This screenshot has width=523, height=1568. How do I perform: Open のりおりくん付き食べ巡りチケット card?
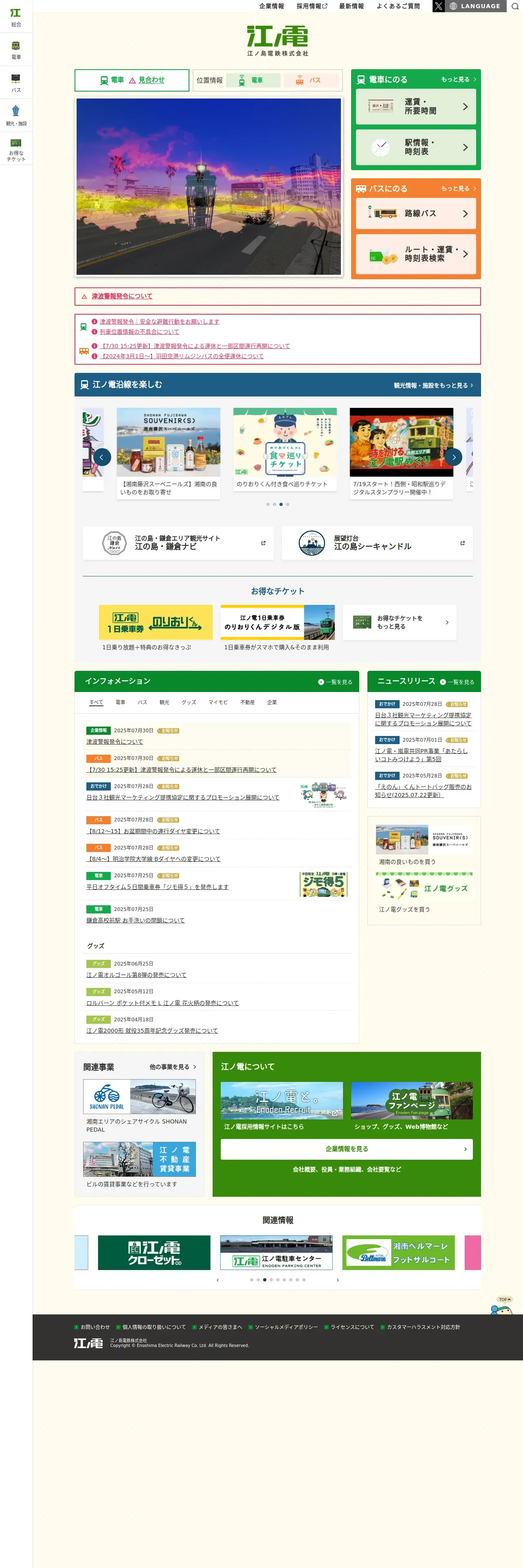coord(285,450)
